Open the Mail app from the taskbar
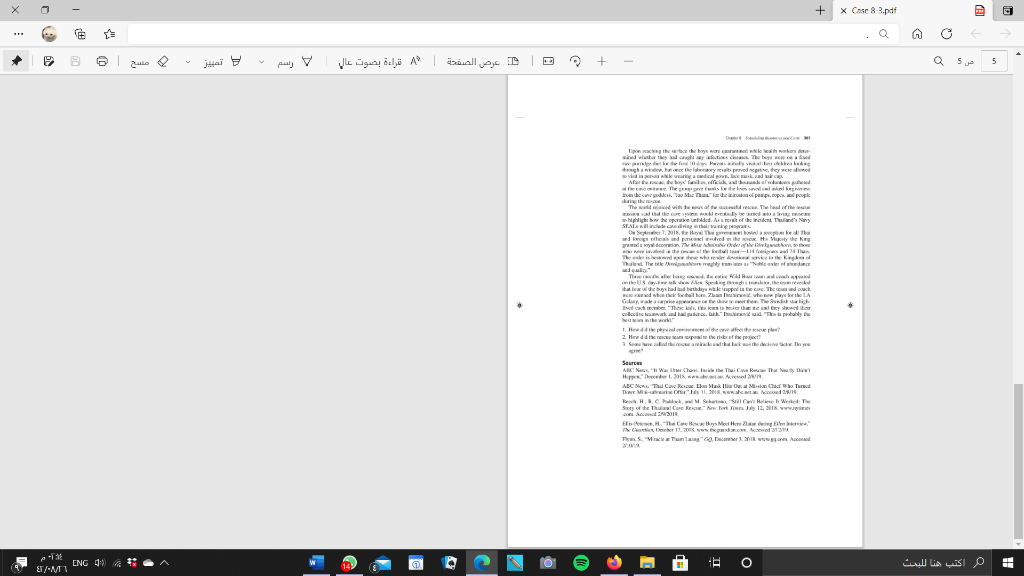This screenshot has height=576, width=1024. click(x=383, y=562)
